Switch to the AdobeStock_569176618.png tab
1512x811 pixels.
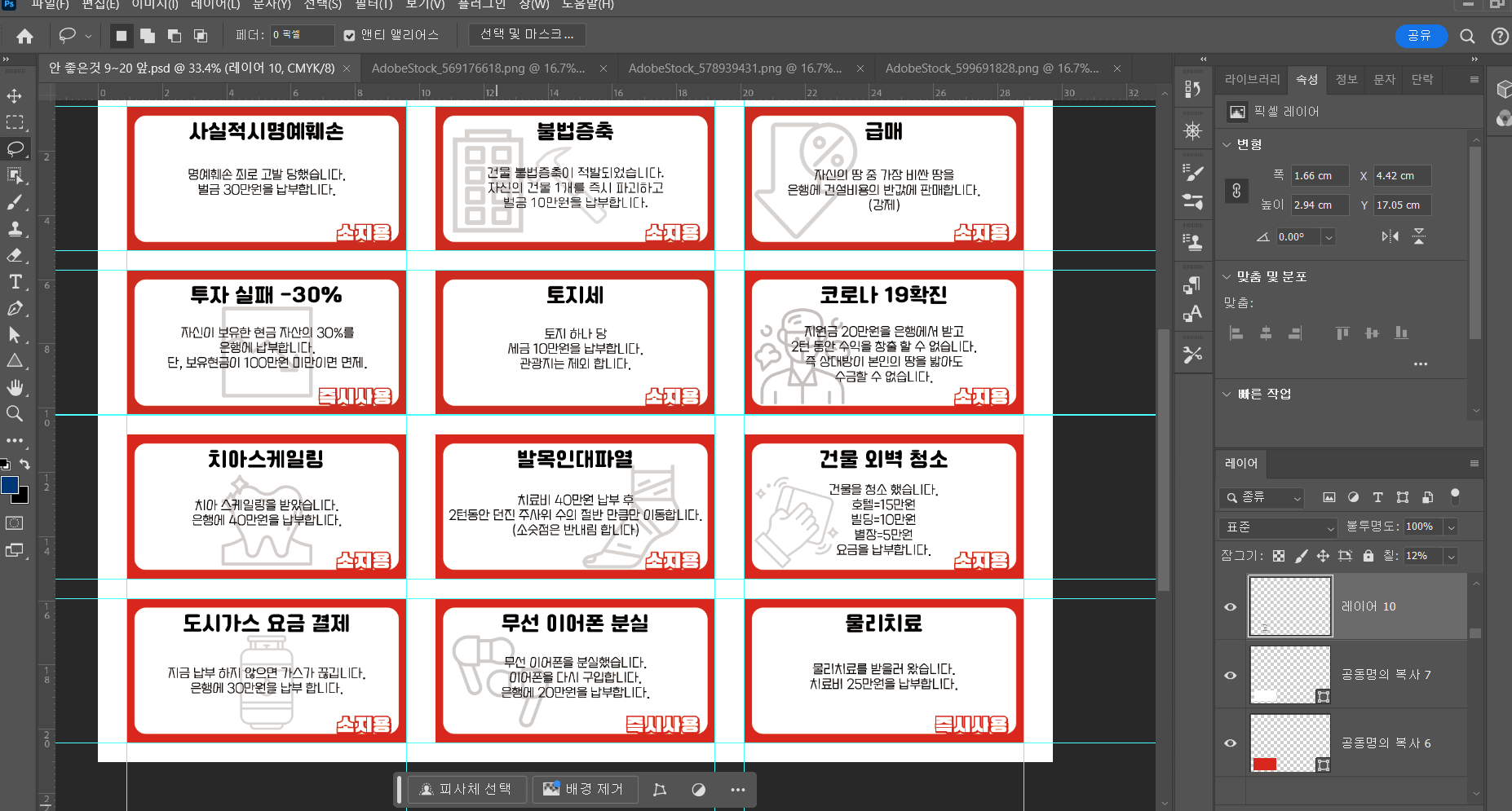[478, 68]
